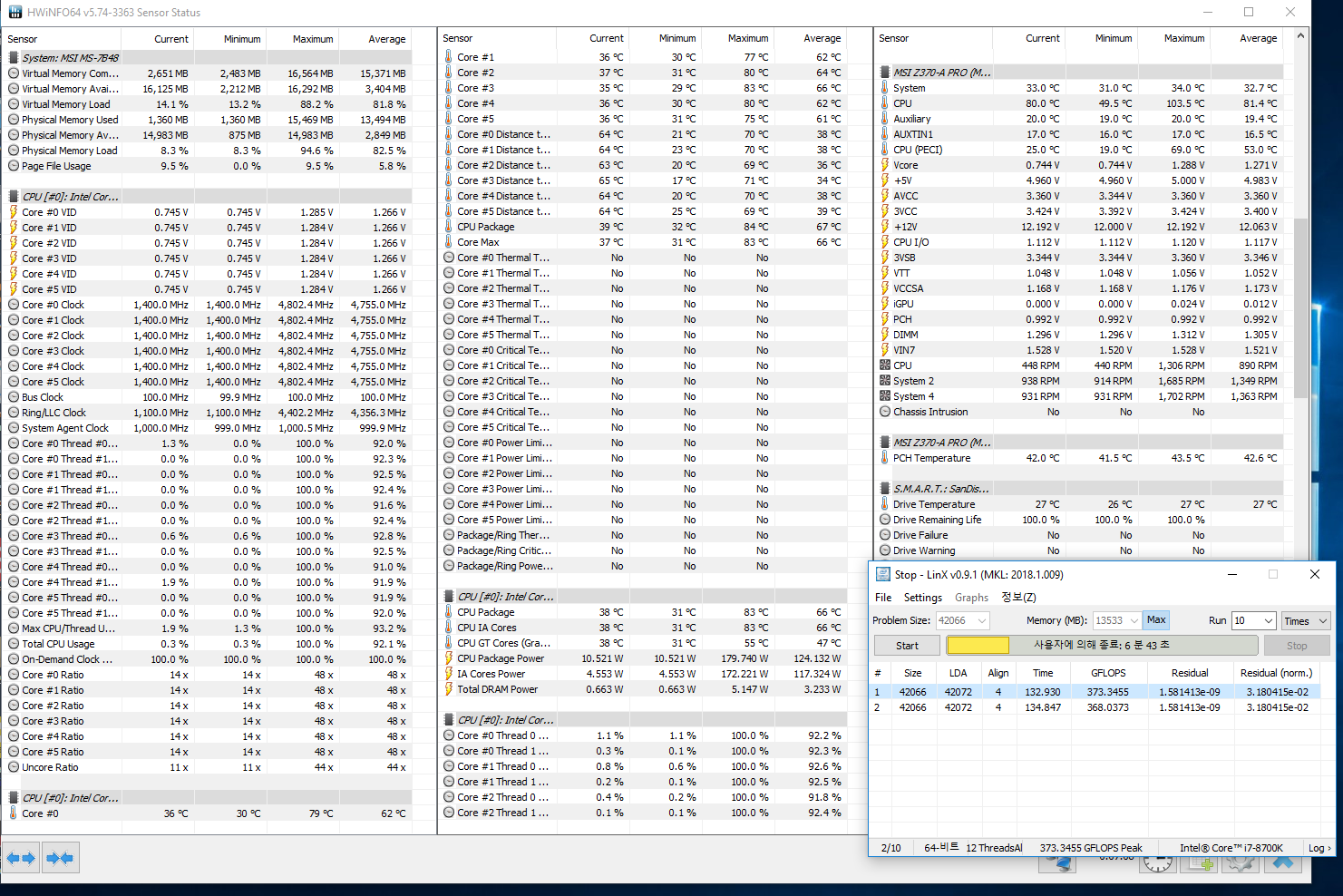Click the drive icon beside S.M.A.R.T.: SanDis...
1343x896 pixels.
click(885, 489)
